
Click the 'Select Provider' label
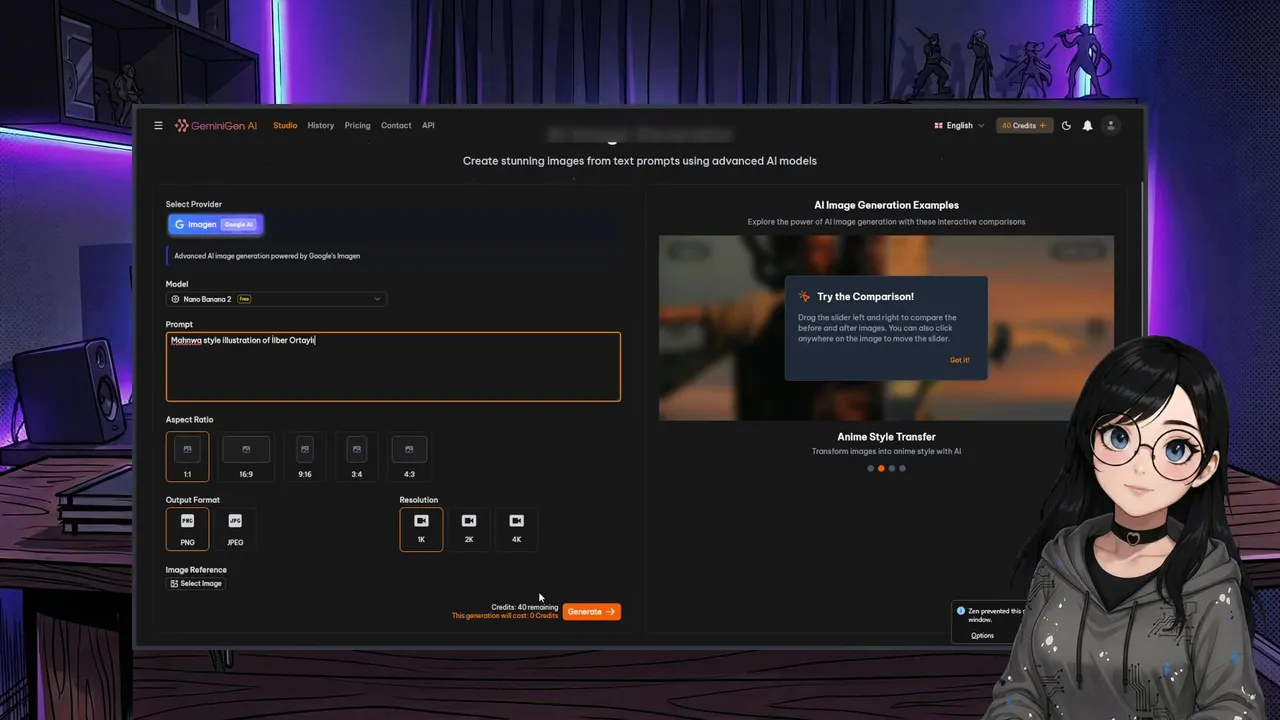click(x=194, y=204)
